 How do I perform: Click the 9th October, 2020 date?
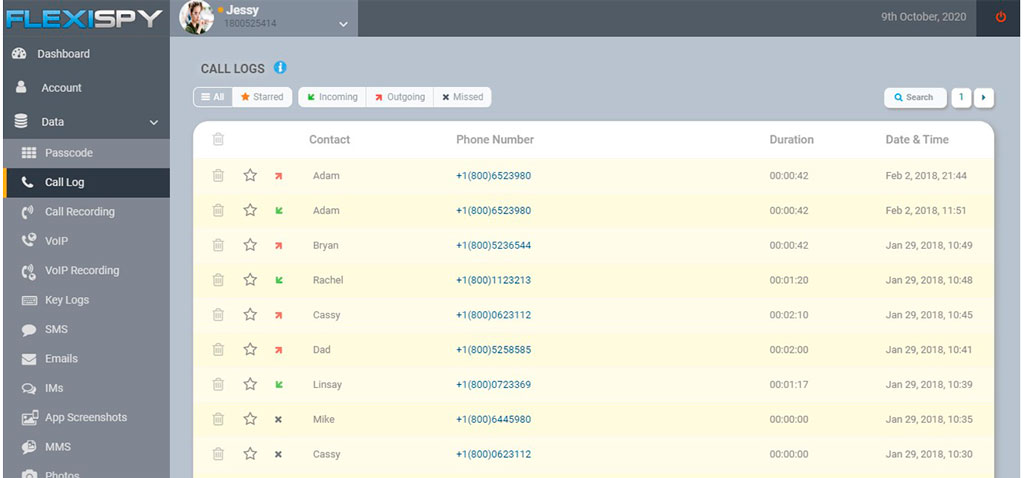(923, 17)
